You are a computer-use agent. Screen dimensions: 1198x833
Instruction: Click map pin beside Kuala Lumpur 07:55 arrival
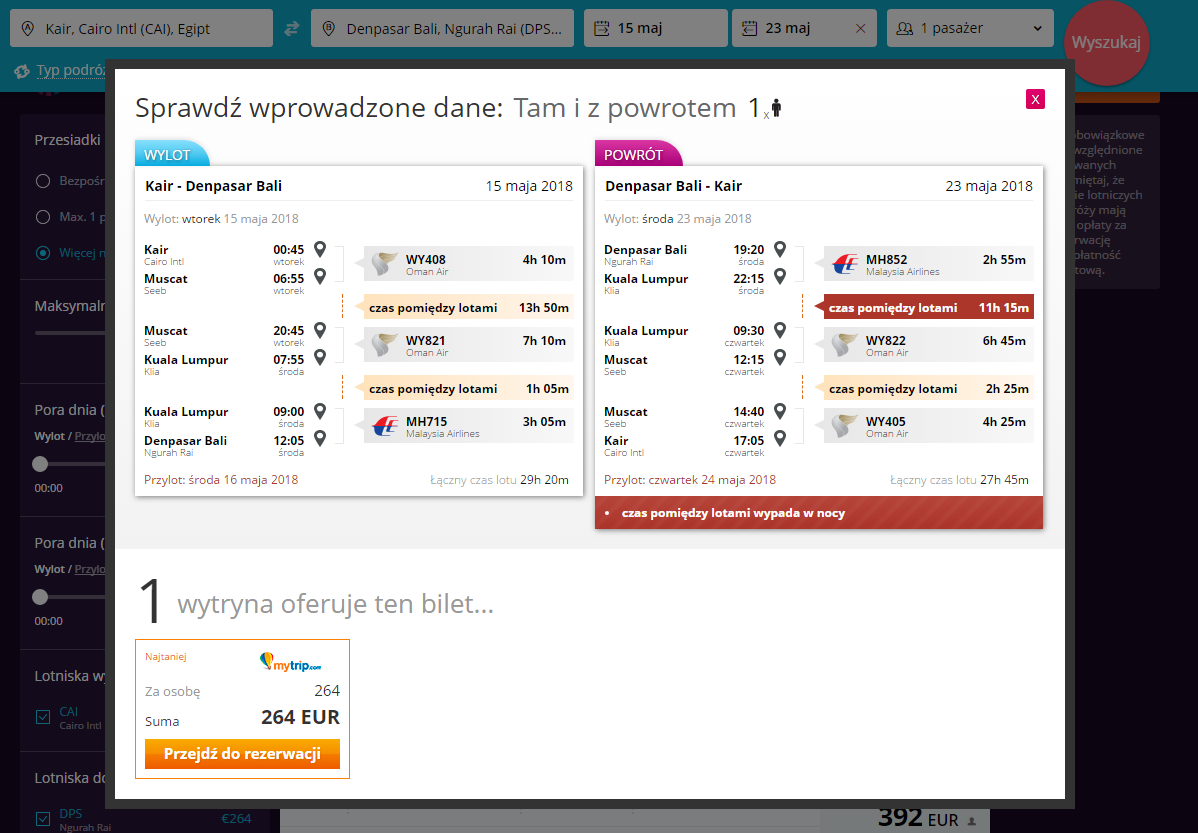tap(320, 357)
